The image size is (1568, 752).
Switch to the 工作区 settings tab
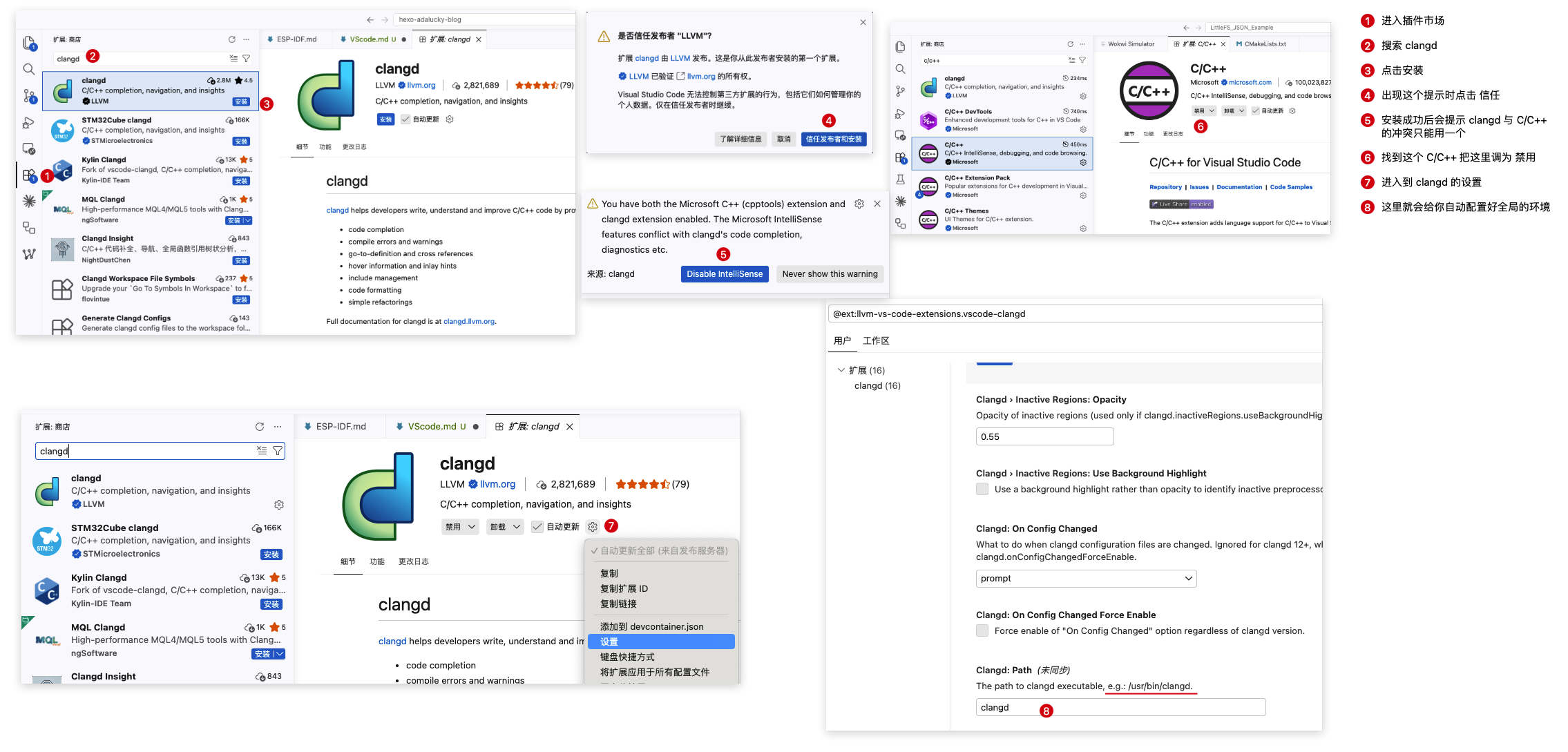(876, 340)
